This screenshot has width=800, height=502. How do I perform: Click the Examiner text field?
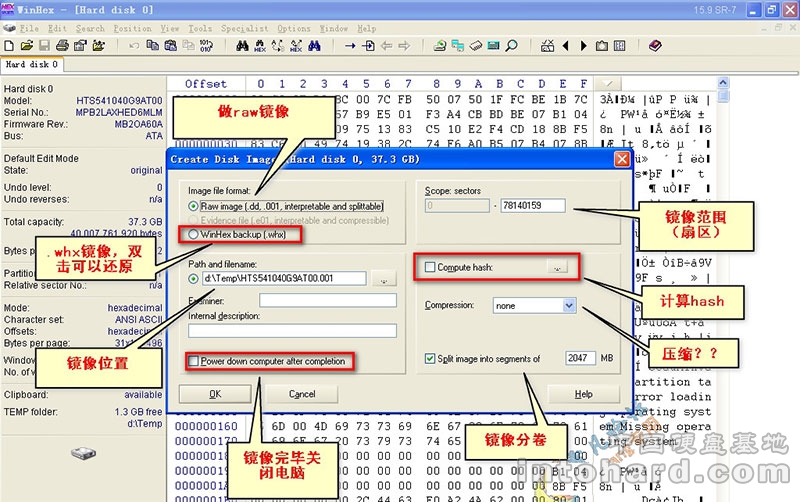pos(328,300)
